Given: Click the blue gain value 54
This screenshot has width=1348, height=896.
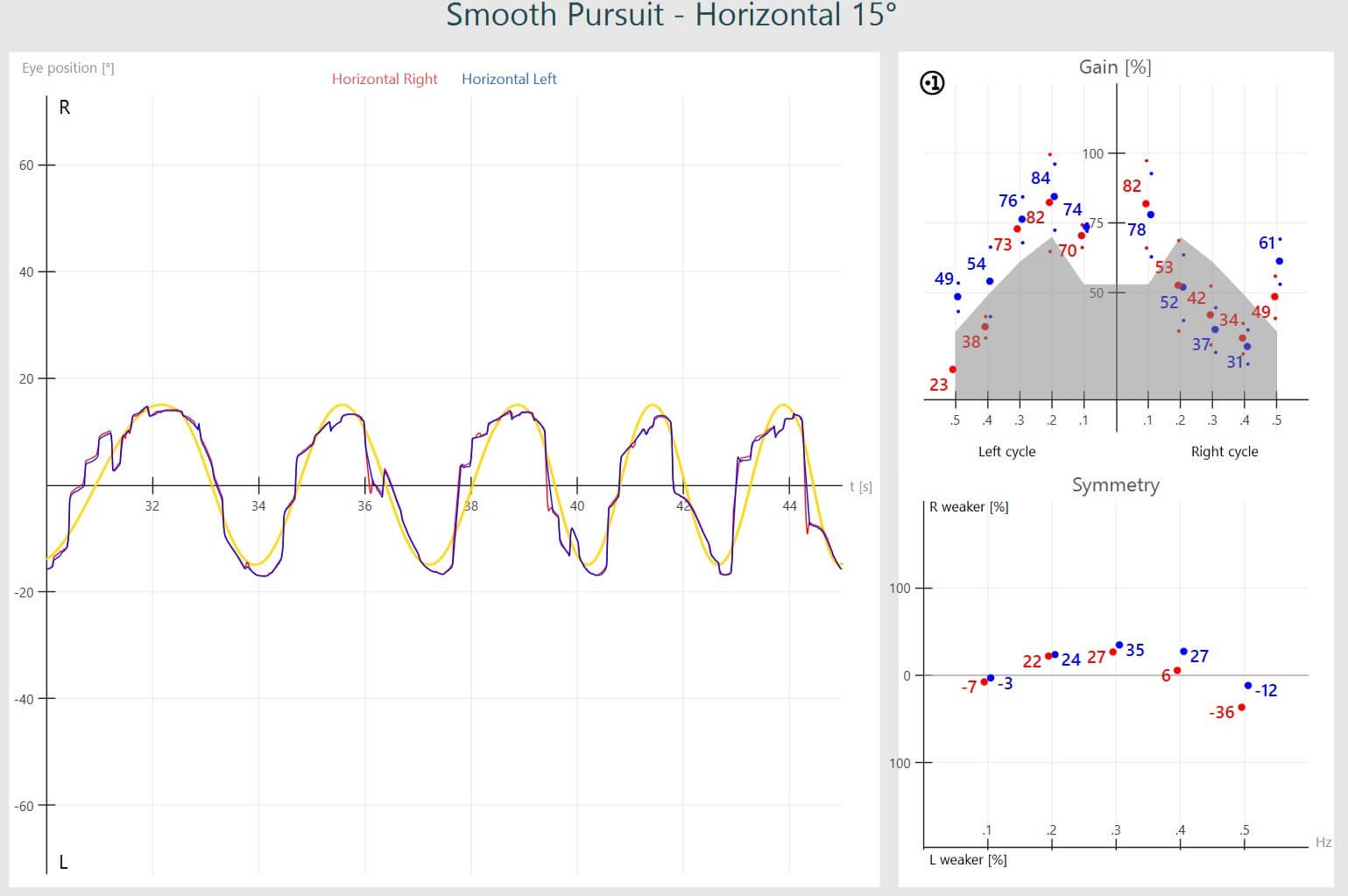Looking at the screenshot, I should tap(977, 265).
